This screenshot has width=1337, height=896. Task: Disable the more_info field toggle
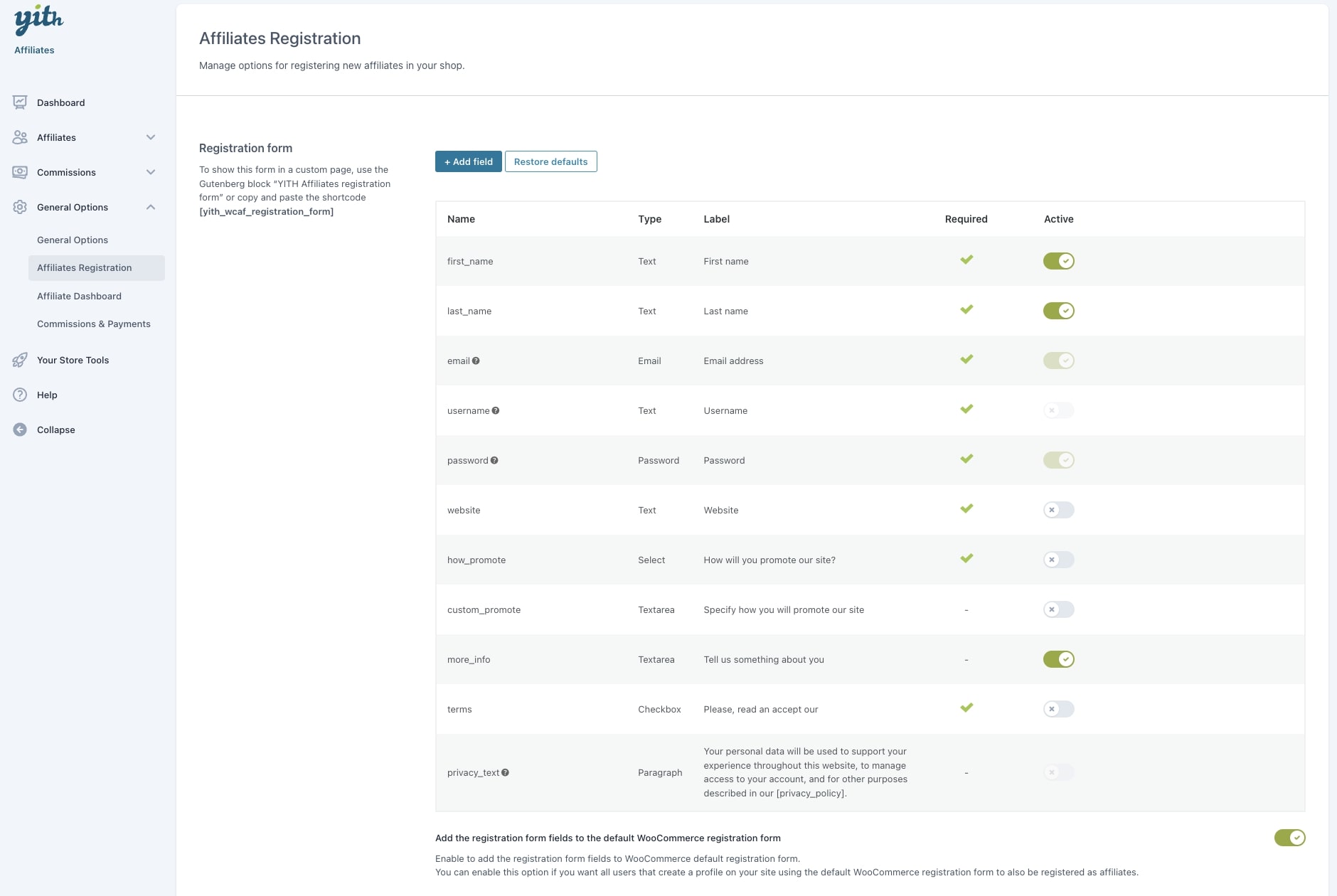pos(1058,659)
